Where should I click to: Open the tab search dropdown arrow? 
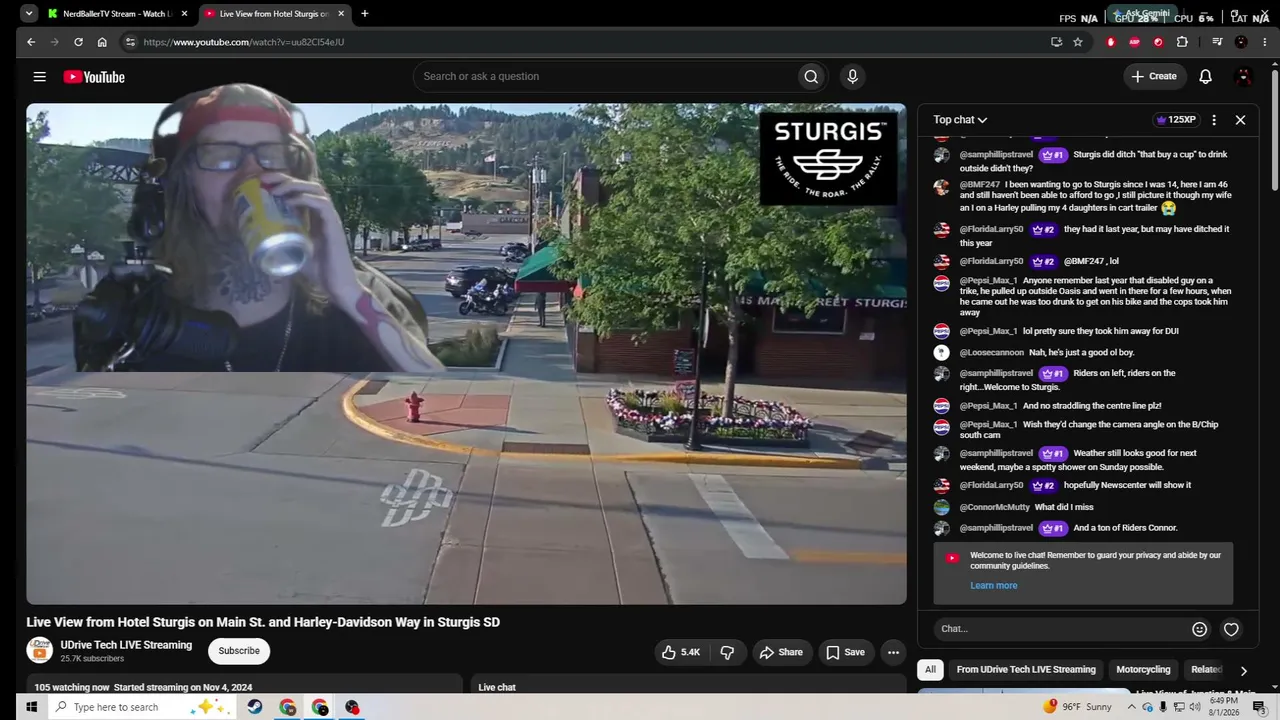tap(29, 14)
